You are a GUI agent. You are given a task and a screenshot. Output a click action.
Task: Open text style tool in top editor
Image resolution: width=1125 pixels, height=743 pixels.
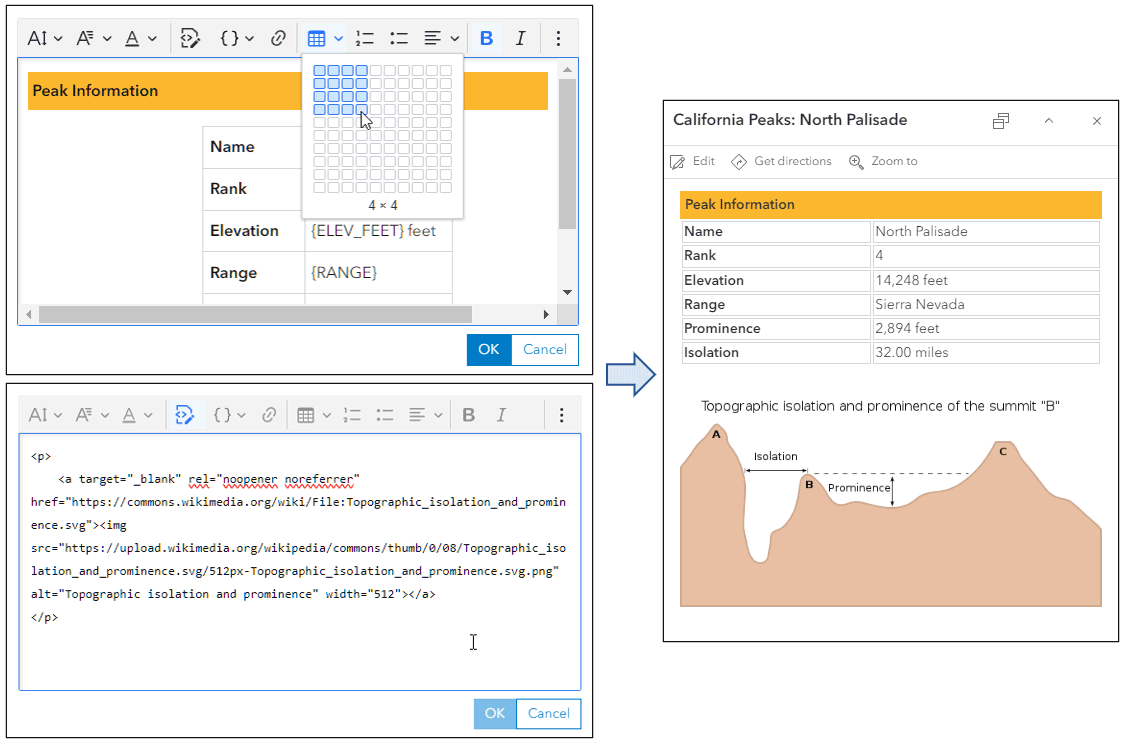click(85, 38)
